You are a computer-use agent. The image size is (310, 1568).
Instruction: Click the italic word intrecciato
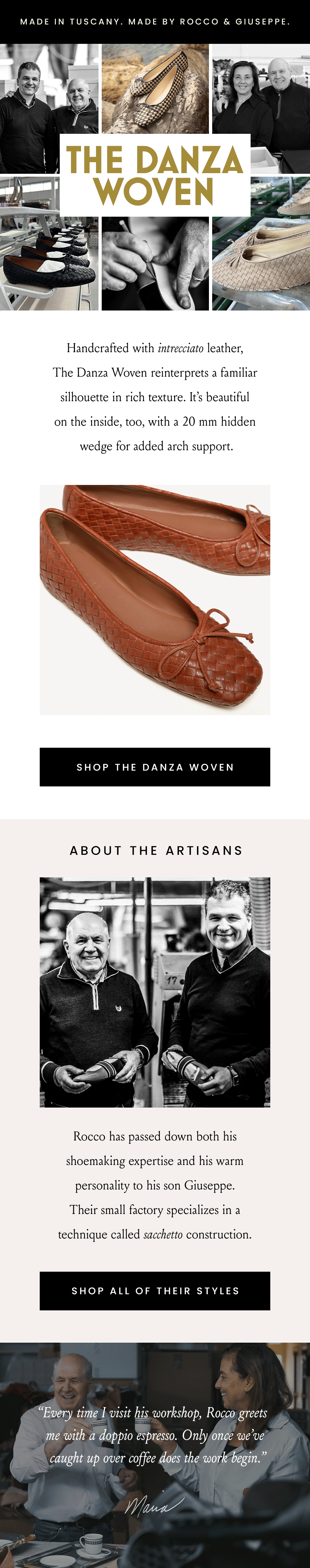tap(180, 348)
